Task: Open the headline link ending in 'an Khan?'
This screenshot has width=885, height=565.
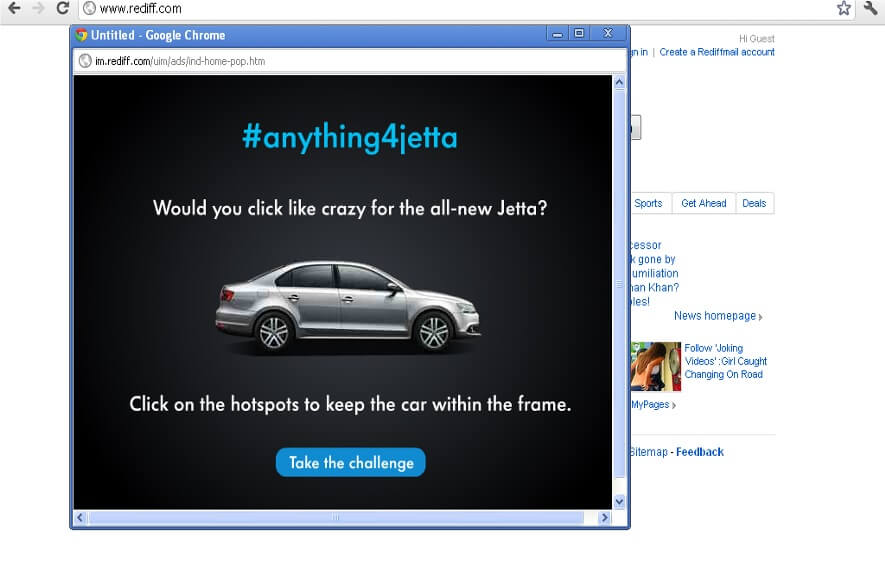Action: 655,287
